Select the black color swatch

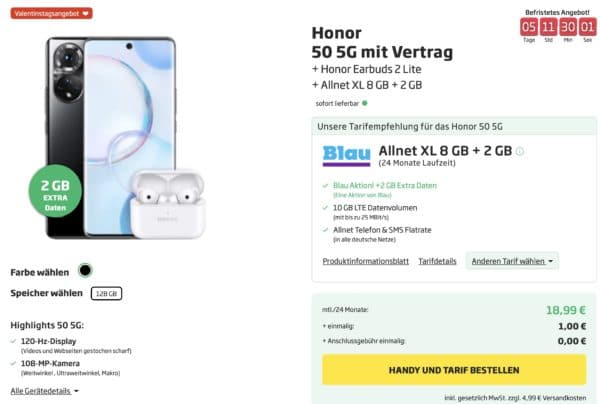pyautogui.click(x=85, y=270)
